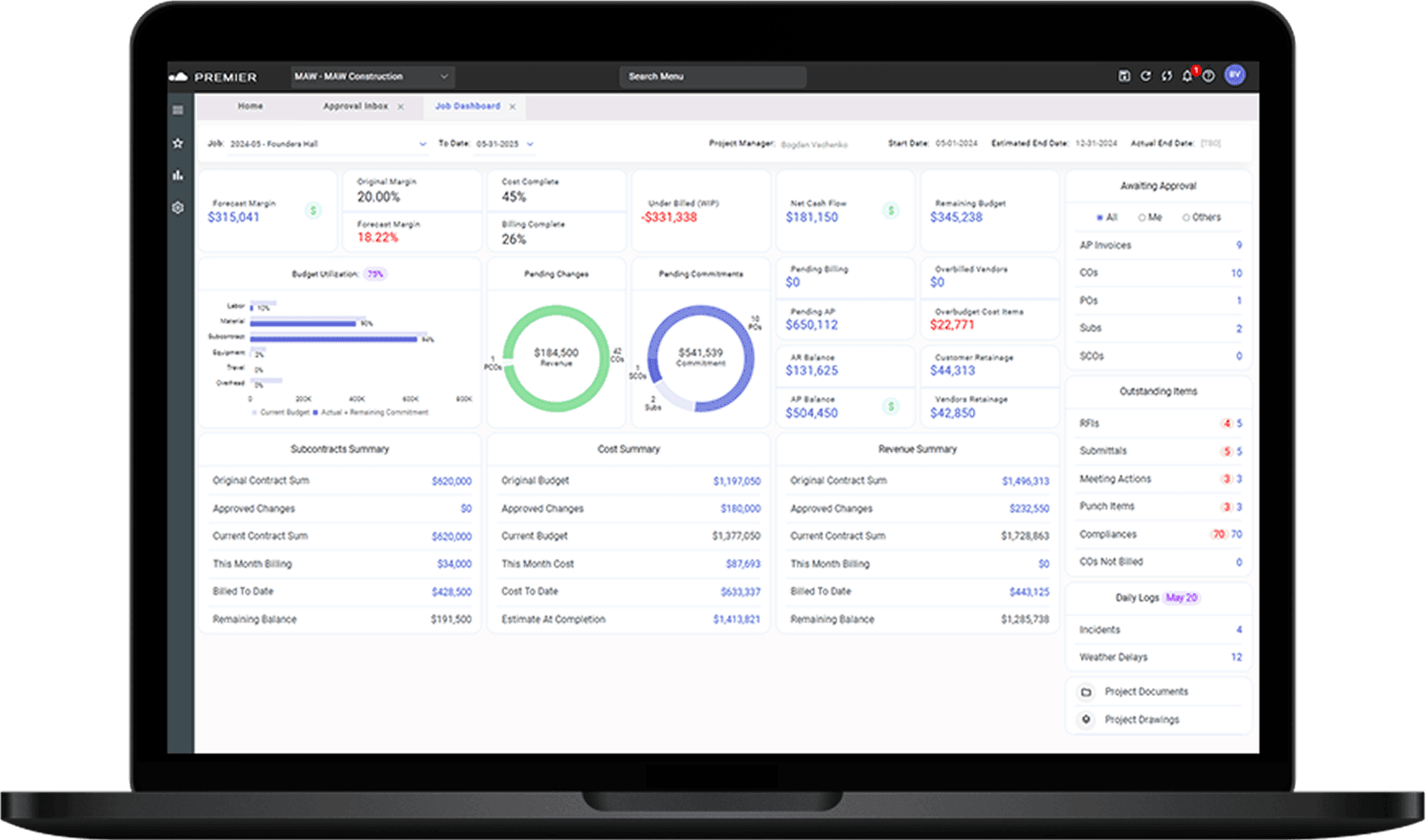The image size is (1426, 840).
Task: Click the help question mark icon
Action: 1208,76
